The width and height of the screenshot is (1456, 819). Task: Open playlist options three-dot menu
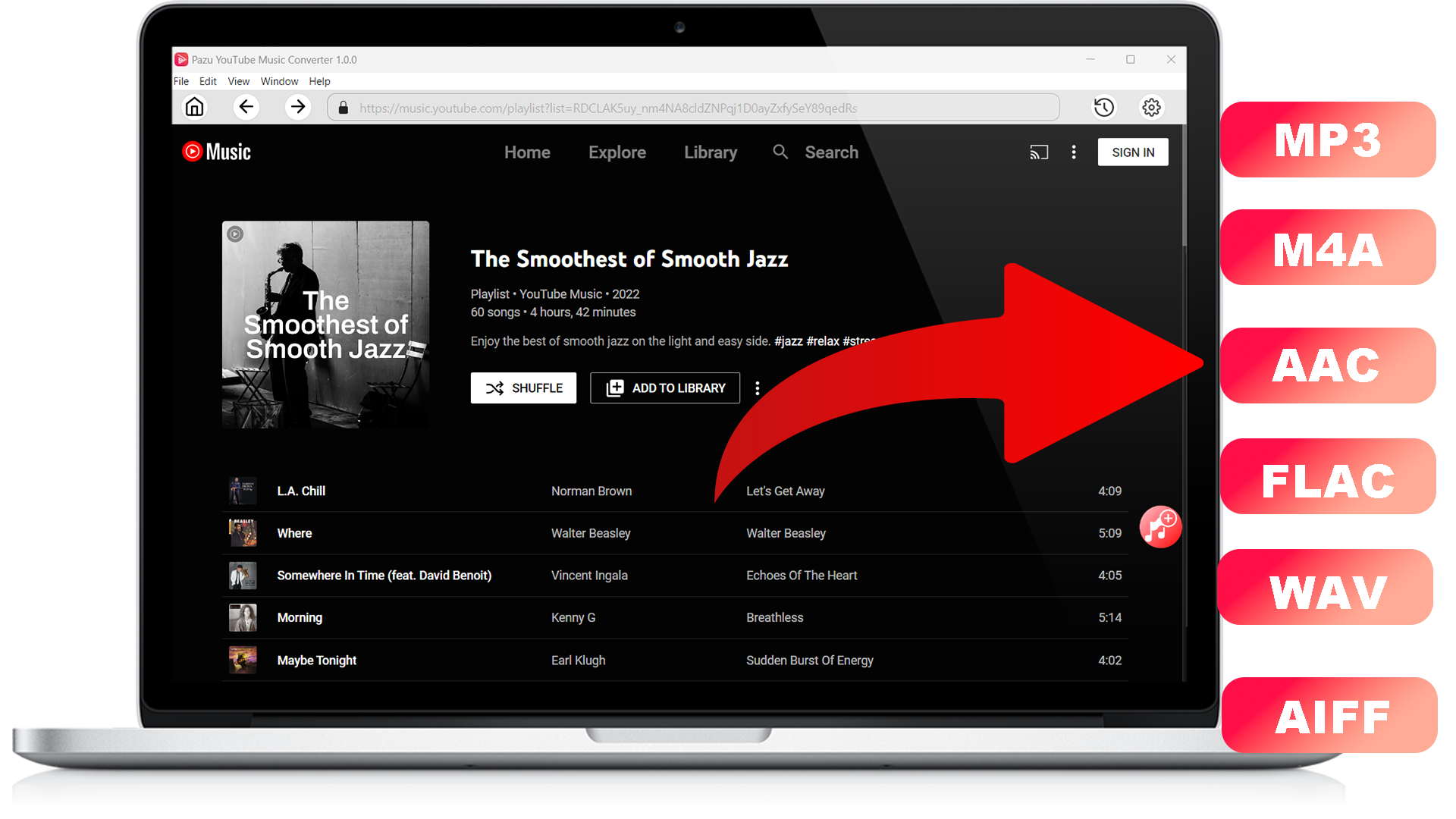coord(758,388)
